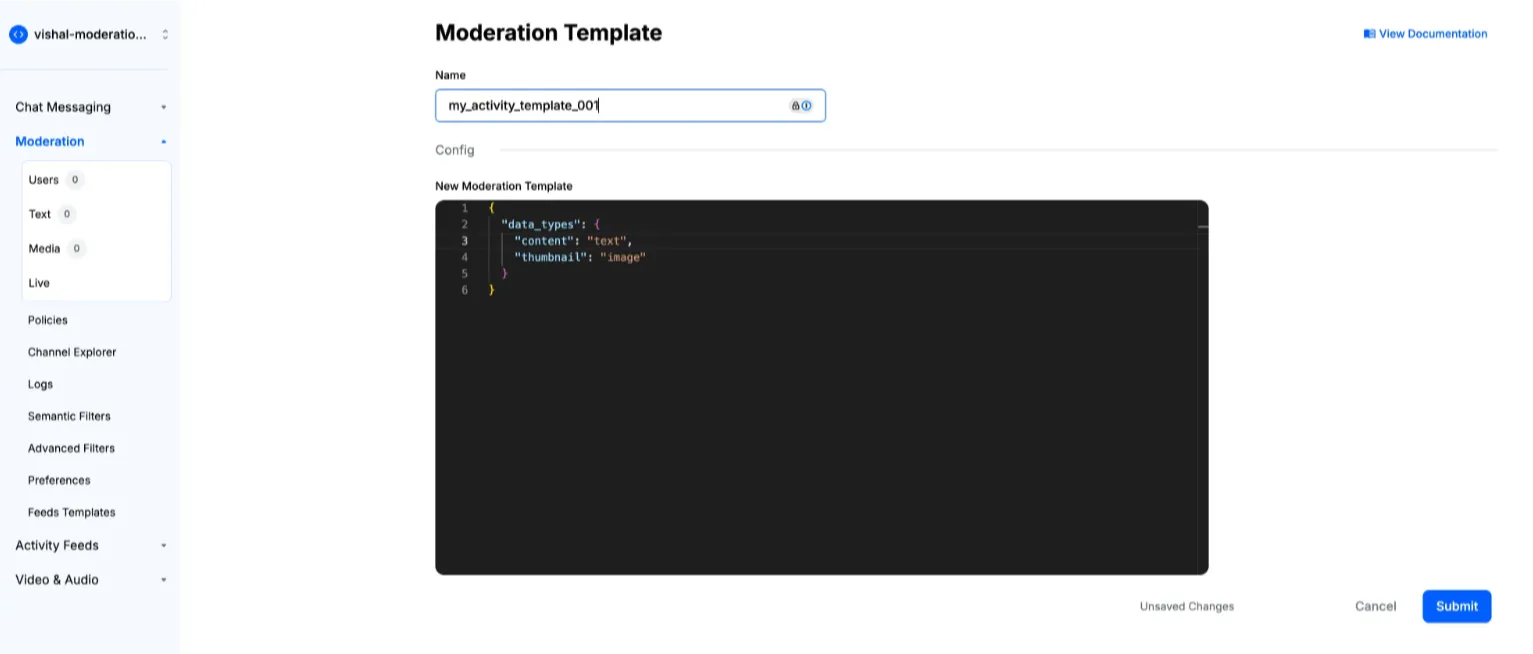Select the Media moderation queue

[45, 248]
